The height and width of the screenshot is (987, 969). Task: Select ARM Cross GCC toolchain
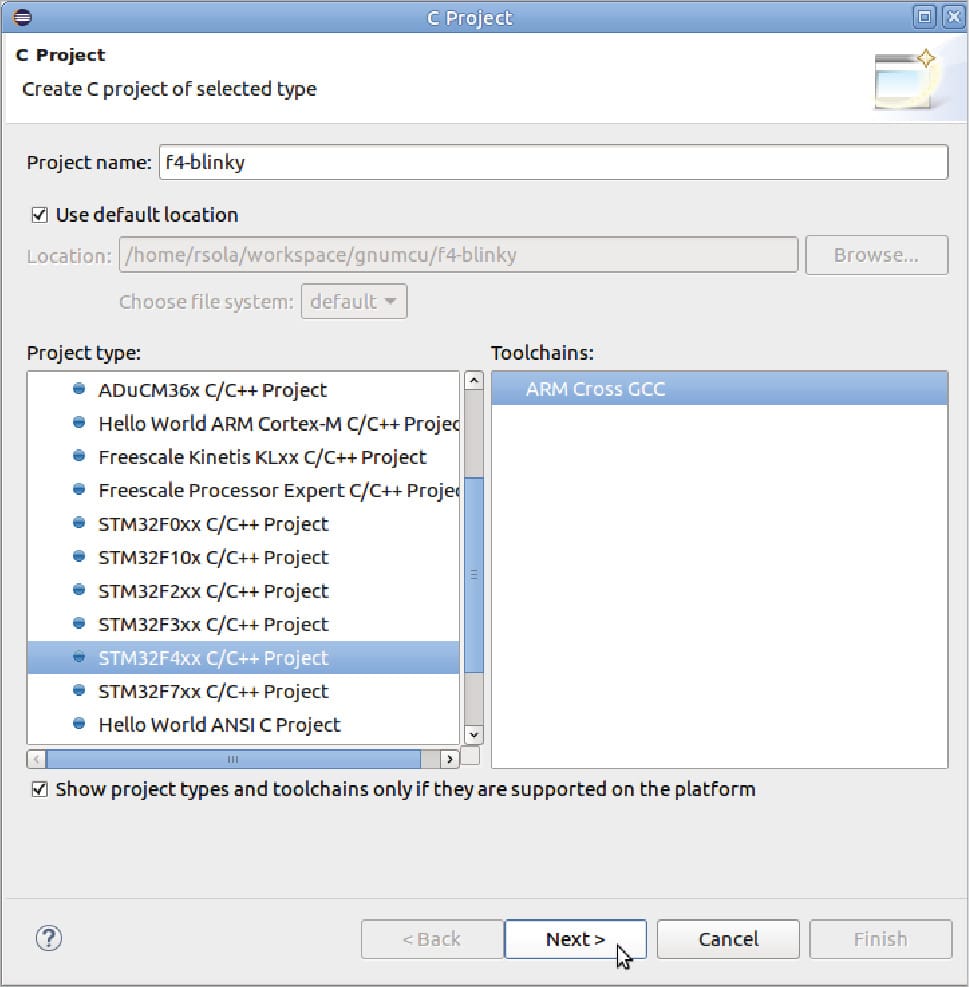pyautogui.click(x=720, y=389)
